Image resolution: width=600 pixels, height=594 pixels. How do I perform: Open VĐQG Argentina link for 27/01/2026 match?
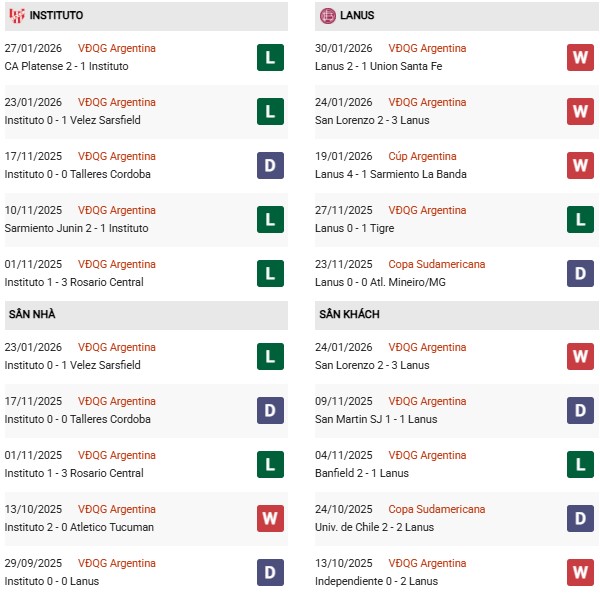click(x=116, y=48)
